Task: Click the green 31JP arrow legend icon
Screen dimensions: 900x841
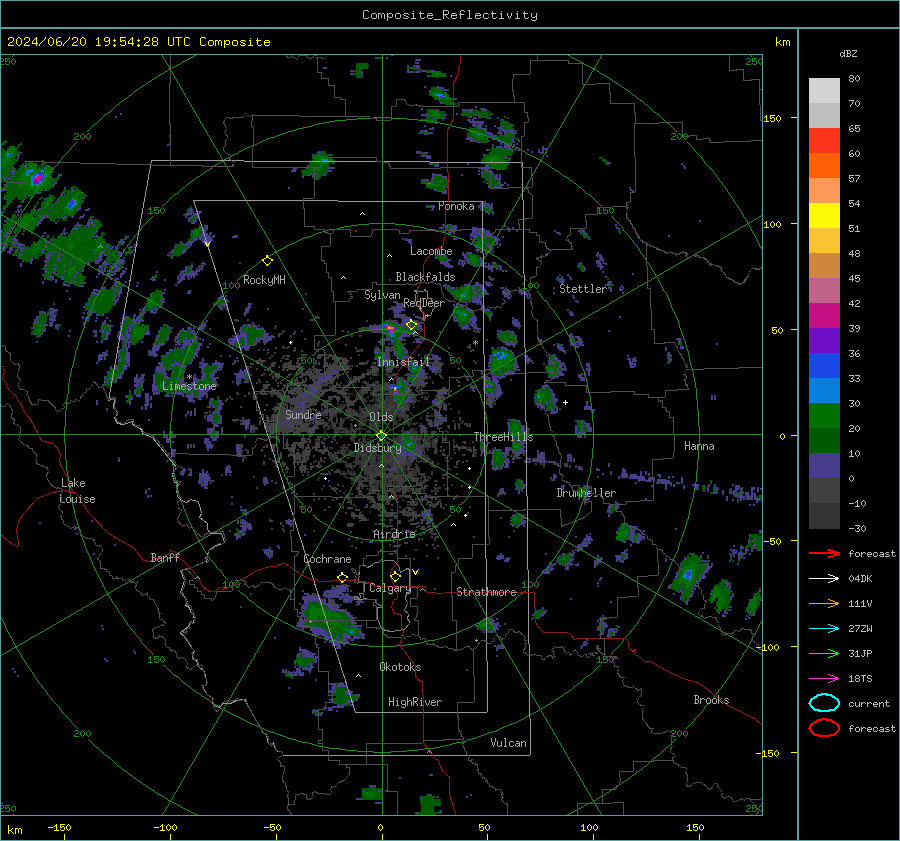Action: pyautogui.click(x=824, y=653)
